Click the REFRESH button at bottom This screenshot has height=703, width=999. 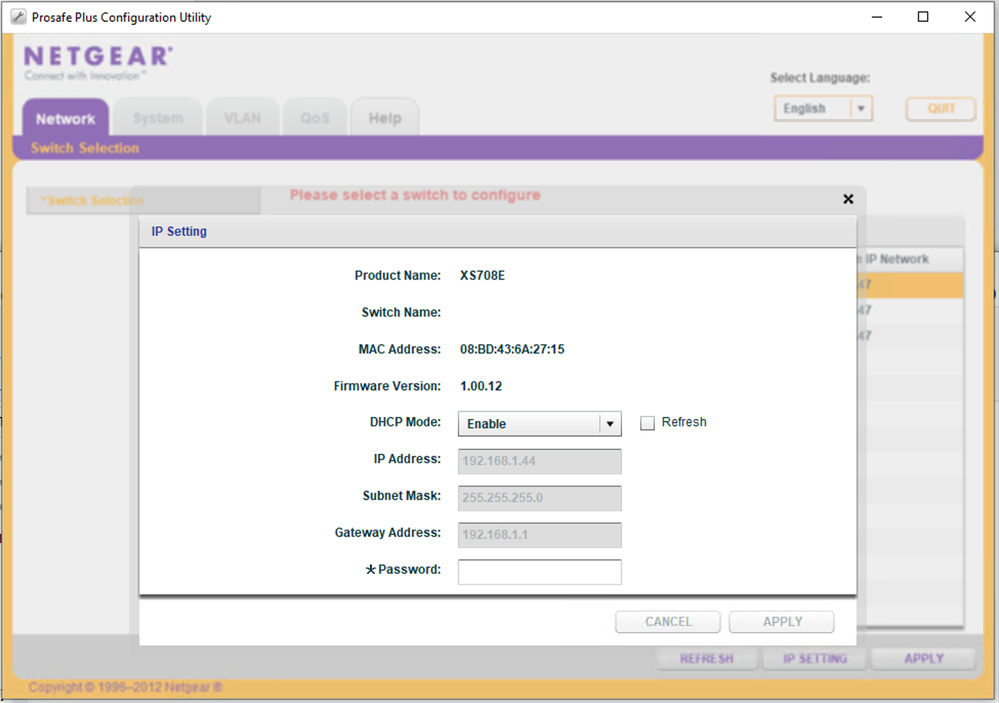pyautogui.click(x=707, y=658)
